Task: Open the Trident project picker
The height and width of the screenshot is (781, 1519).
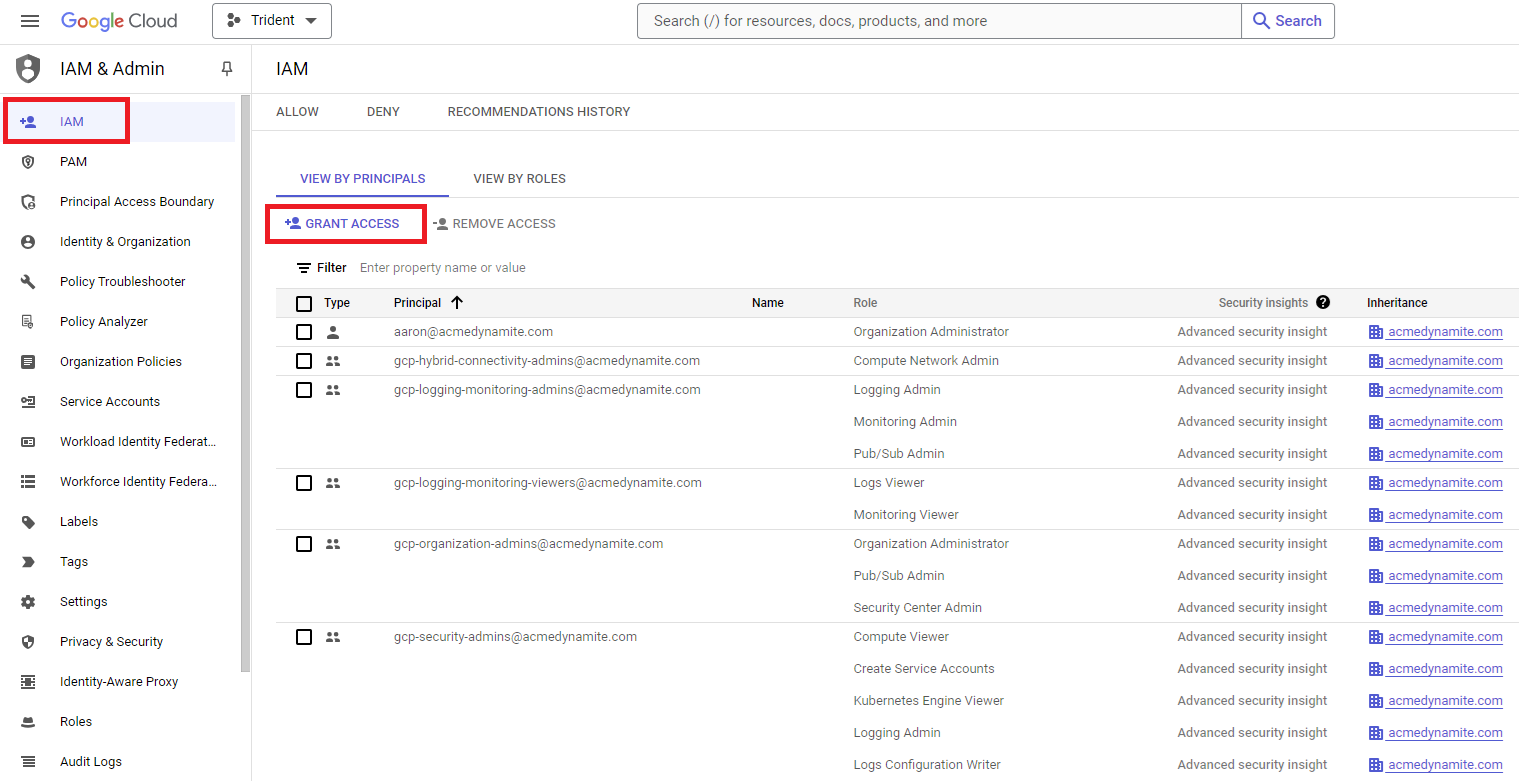Action: click(x=271, y=20)
